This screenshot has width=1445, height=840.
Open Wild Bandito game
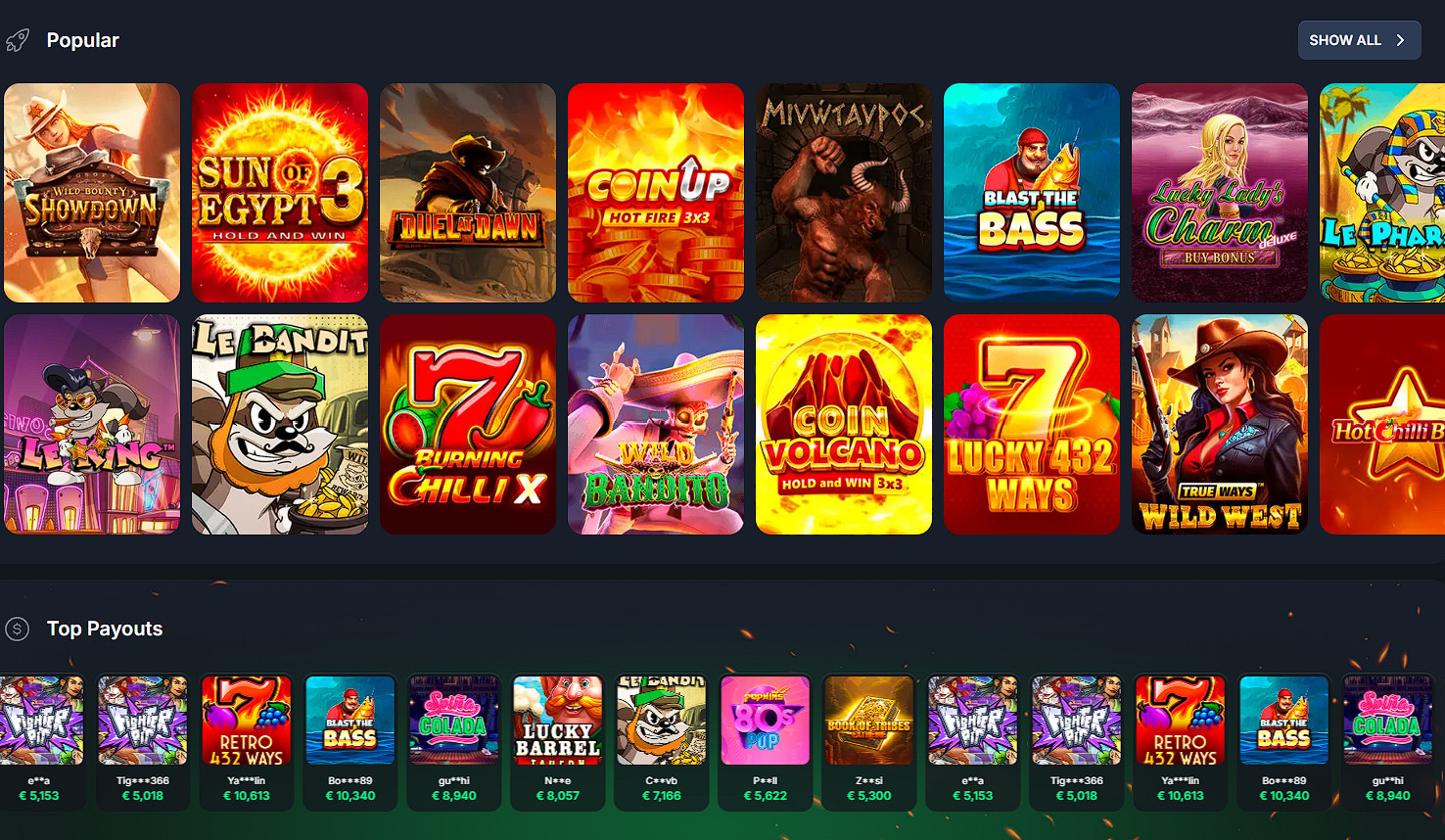tap(656, 424)
